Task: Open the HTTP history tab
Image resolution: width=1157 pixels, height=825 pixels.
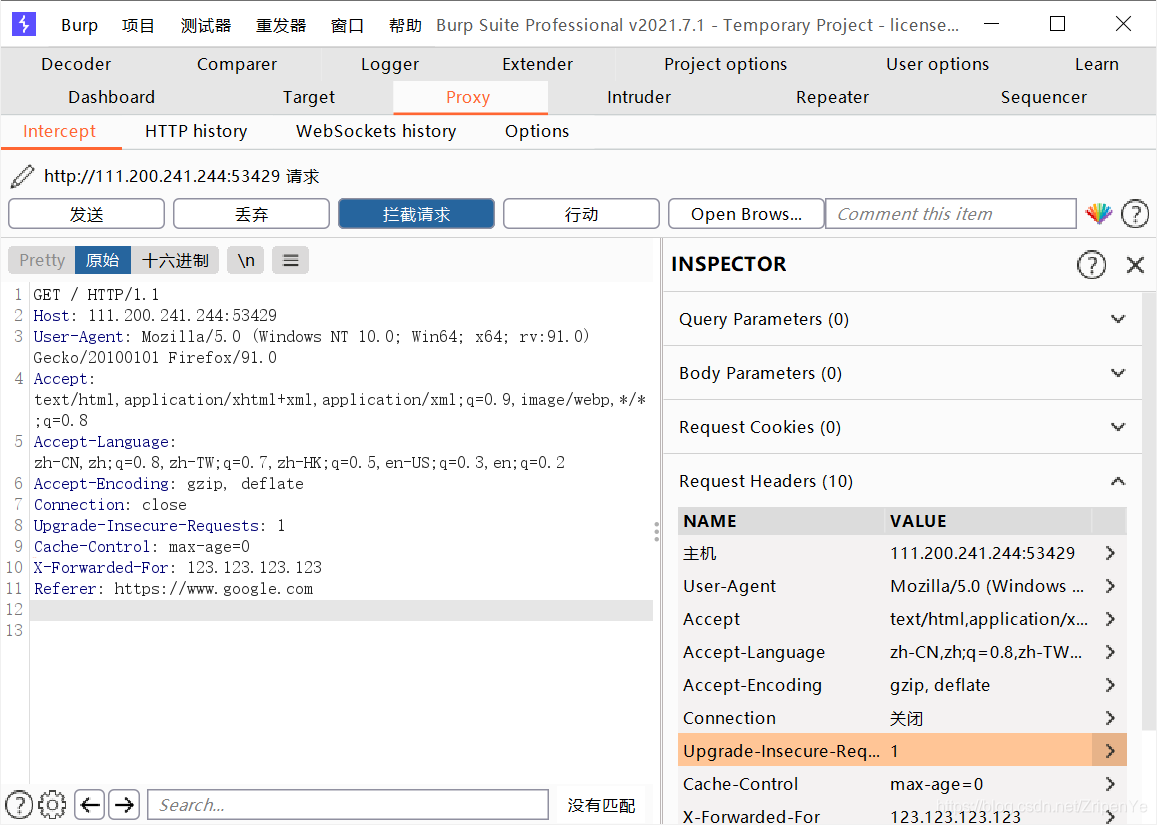Action: [196, 131]
